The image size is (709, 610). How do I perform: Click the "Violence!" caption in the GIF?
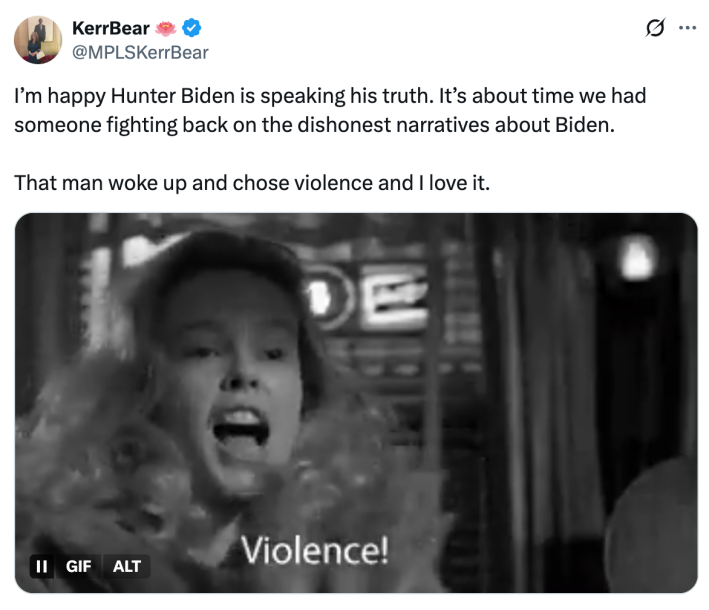(x=316, y=550)
